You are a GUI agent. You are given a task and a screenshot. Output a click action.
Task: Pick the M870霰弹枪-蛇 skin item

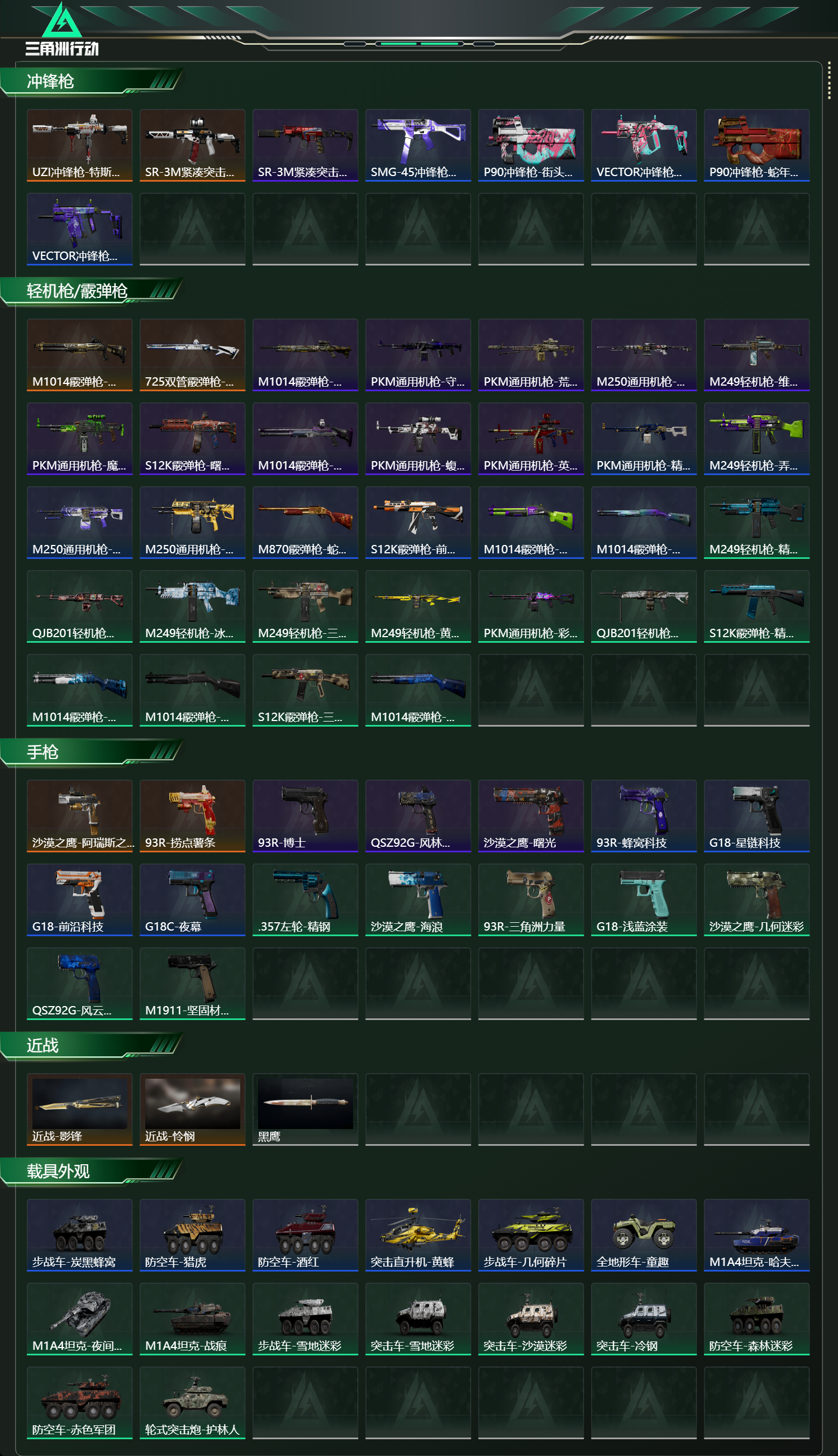click(305, 522)
